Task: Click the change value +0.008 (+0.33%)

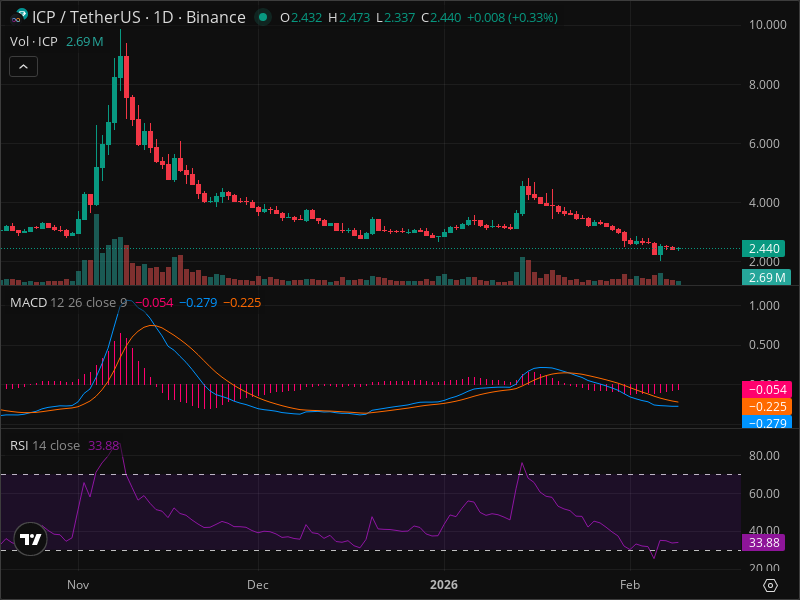Action: point(512,18)
